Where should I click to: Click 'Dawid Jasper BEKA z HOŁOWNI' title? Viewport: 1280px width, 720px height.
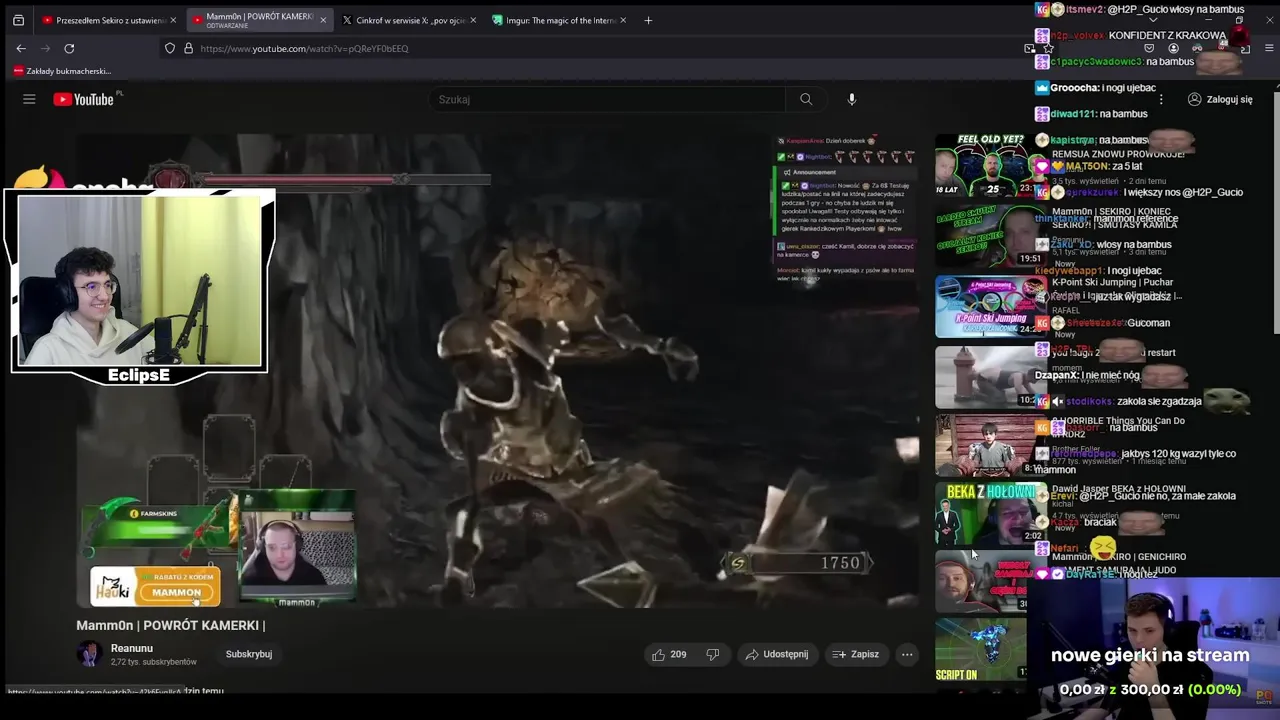(1119, 489)
